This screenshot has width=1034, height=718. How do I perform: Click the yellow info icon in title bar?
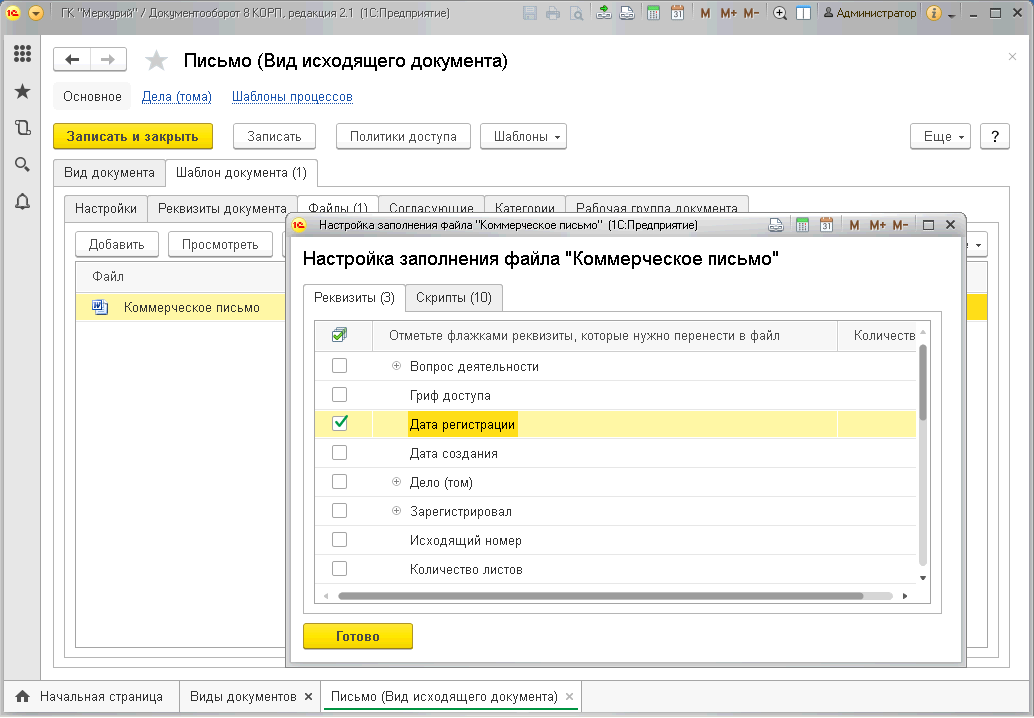pyautogui.click(x=933, y=13)
